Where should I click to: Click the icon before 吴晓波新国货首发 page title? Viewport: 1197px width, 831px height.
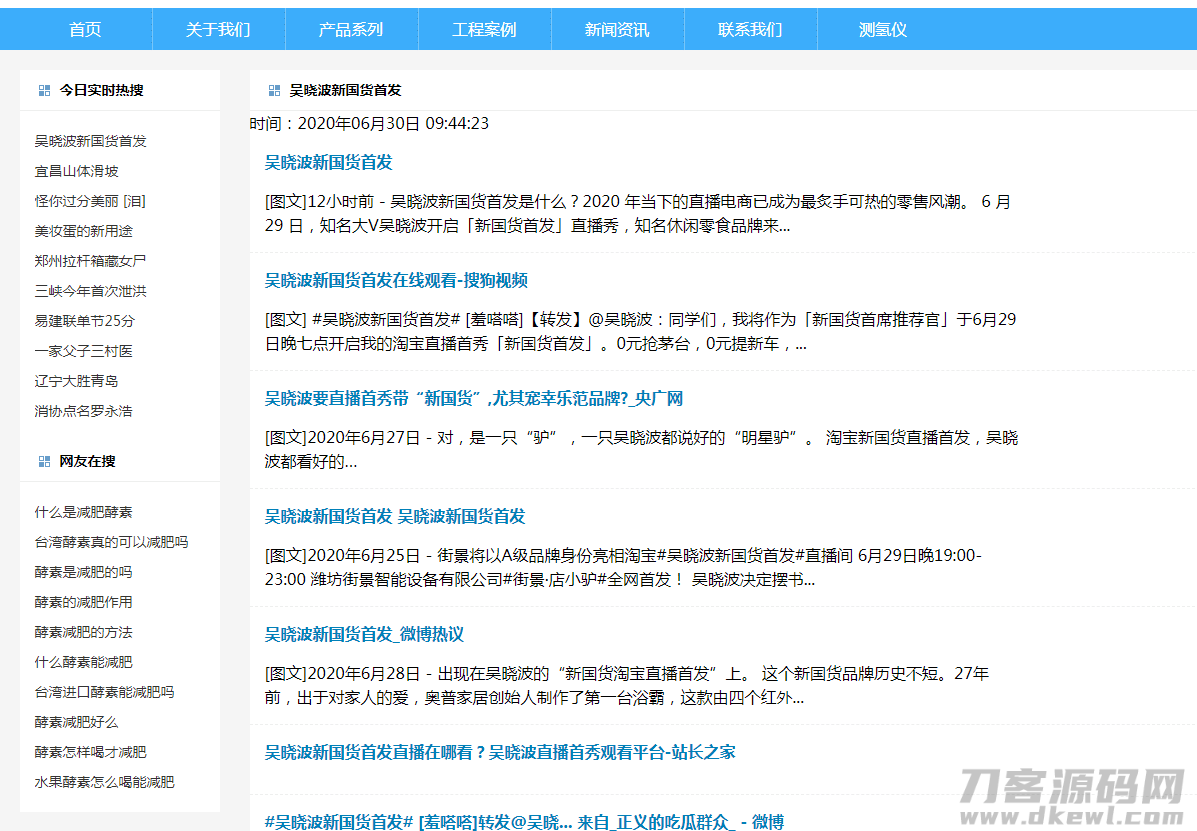tap(273, 90)
